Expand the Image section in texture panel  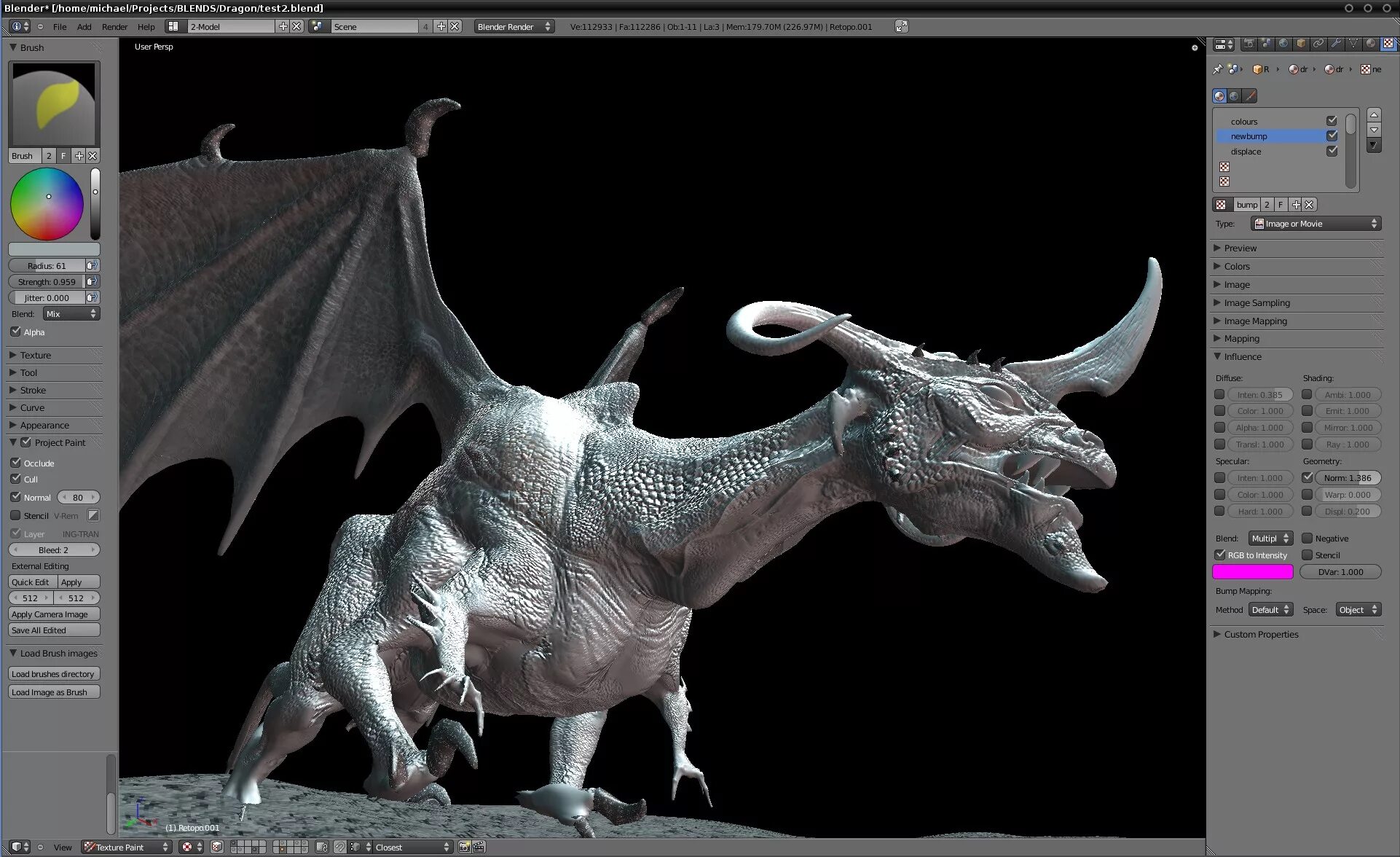click(x=1237, y=284)
